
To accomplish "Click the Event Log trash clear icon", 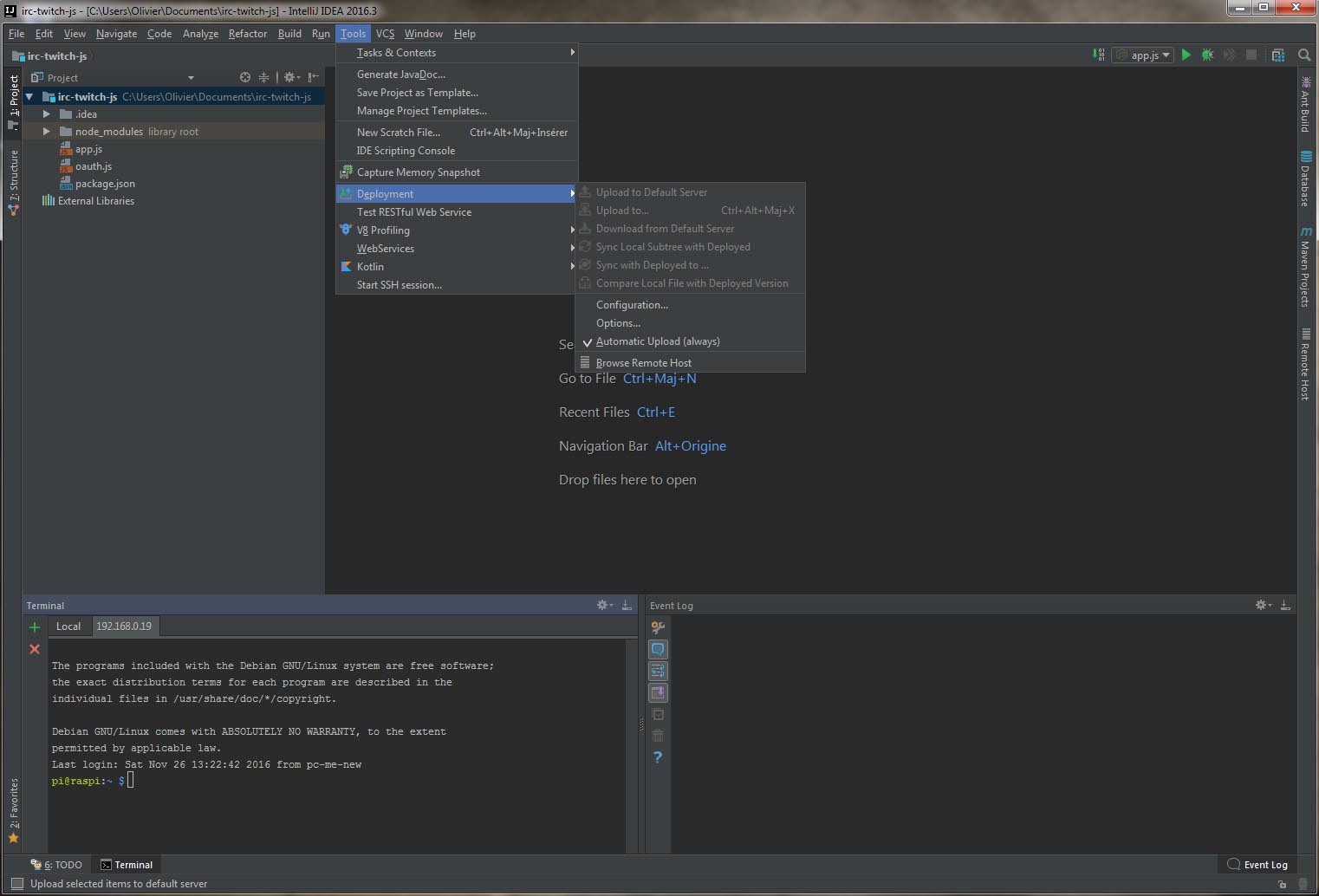I will 658,736.
